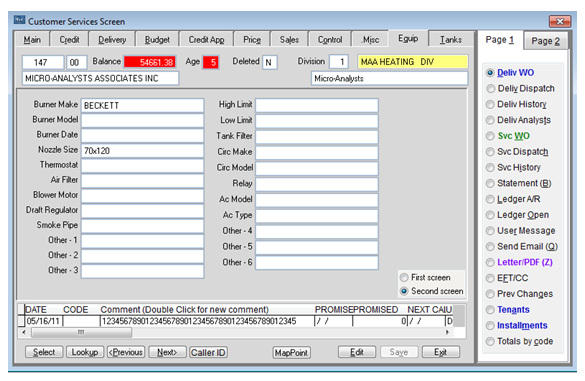
Task: Switch to the Budget tab
Action: [157, 40]
